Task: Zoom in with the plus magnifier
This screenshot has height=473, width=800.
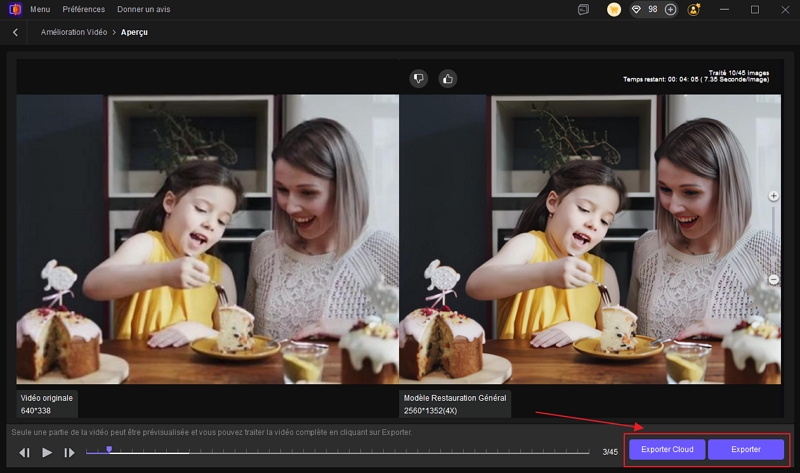Action: pos(773,197)
